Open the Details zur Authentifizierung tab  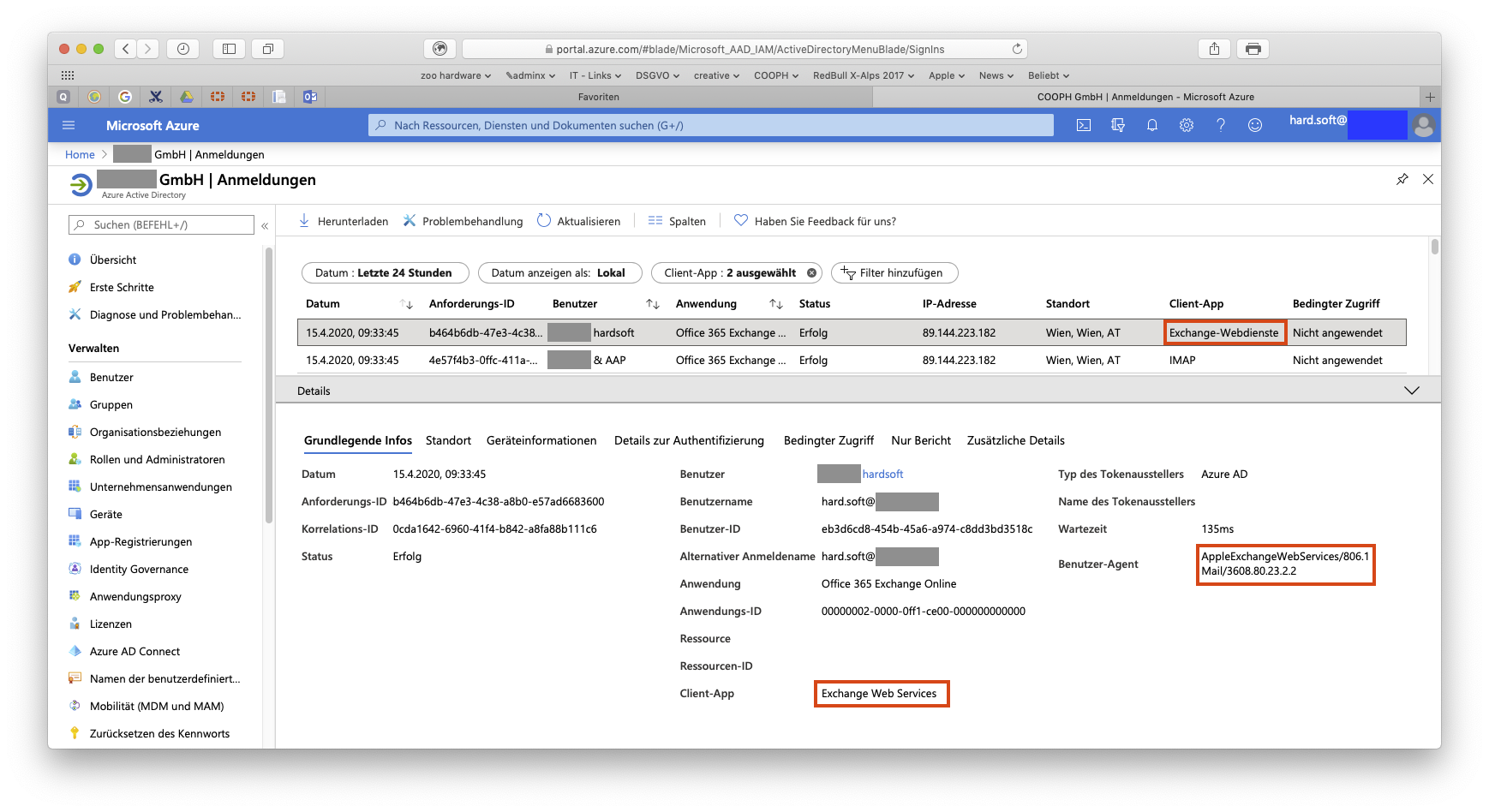[x=689, y=440]
